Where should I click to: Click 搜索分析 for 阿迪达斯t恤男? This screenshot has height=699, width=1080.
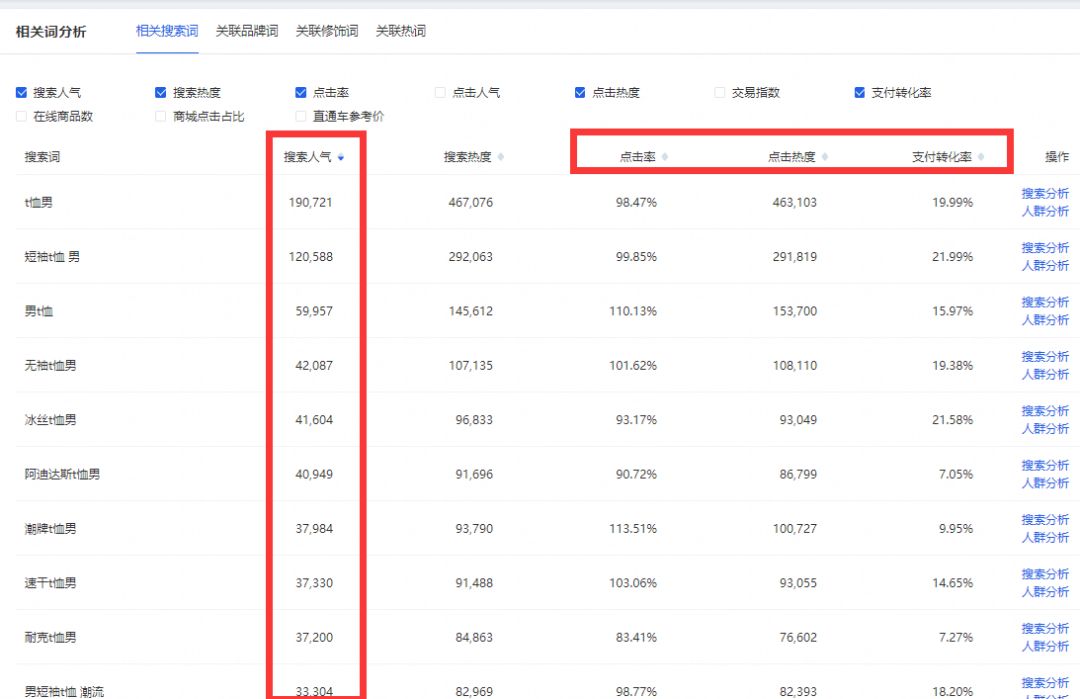tap(1045, 466)
